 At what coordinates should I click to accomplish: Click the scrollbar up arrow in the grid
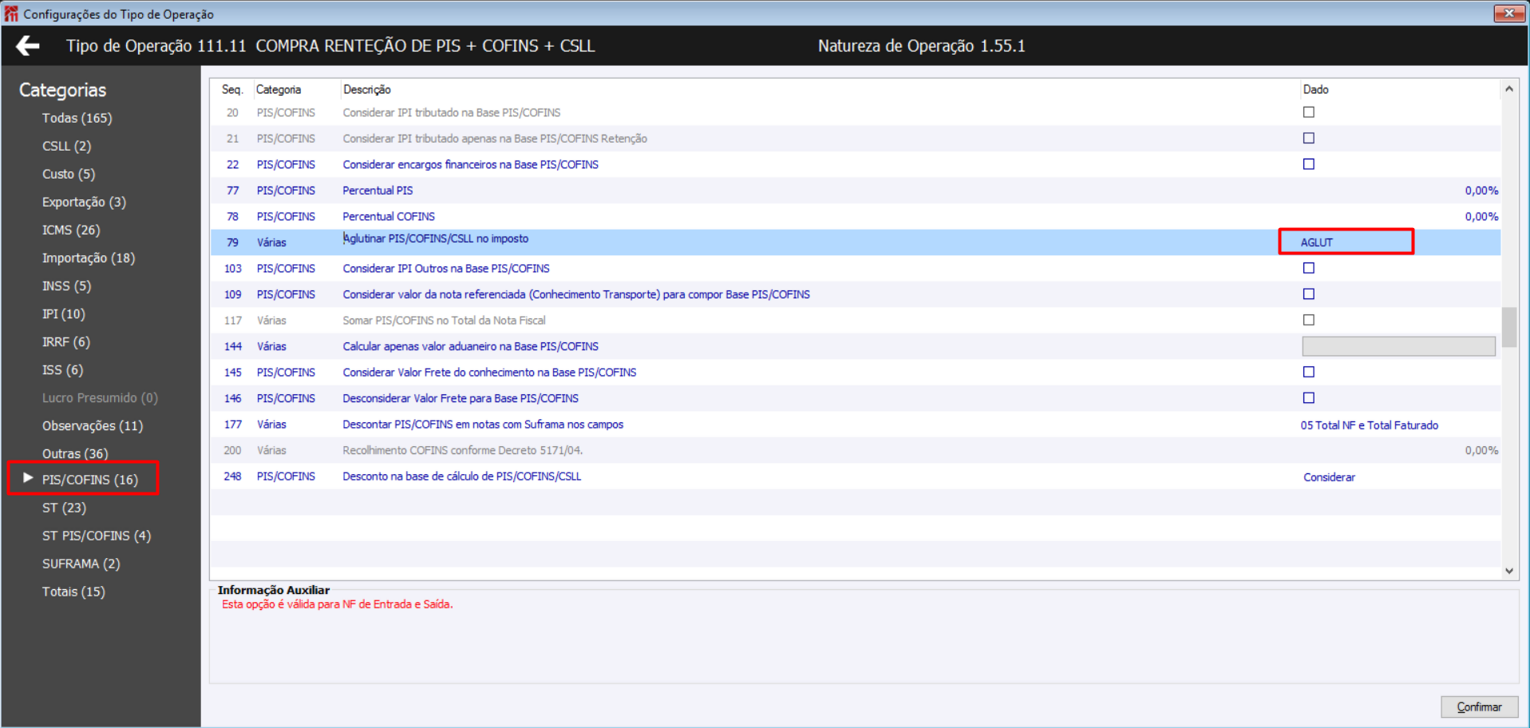pos(1509,90)
